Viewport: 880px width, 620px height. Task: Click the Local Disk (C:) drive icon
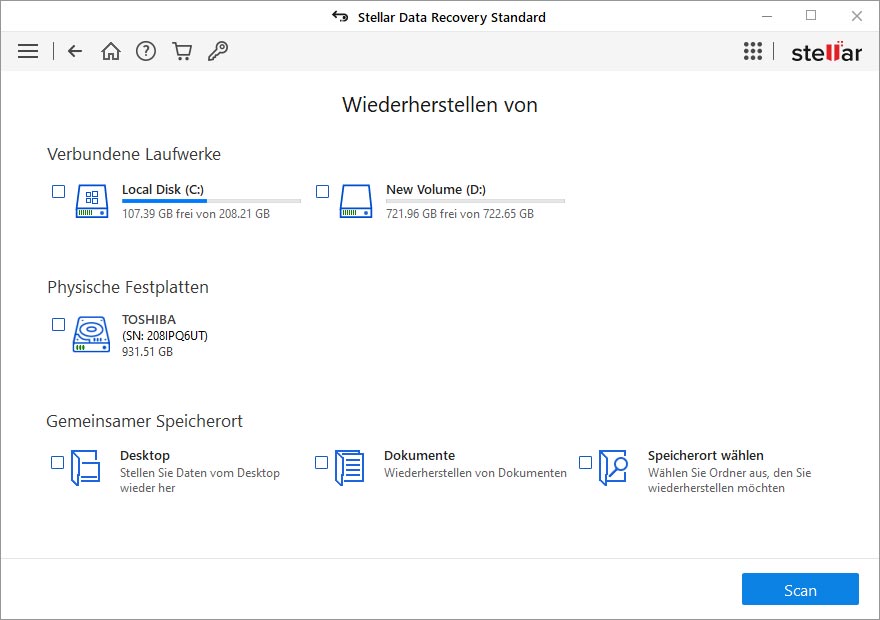coord(92,201)
